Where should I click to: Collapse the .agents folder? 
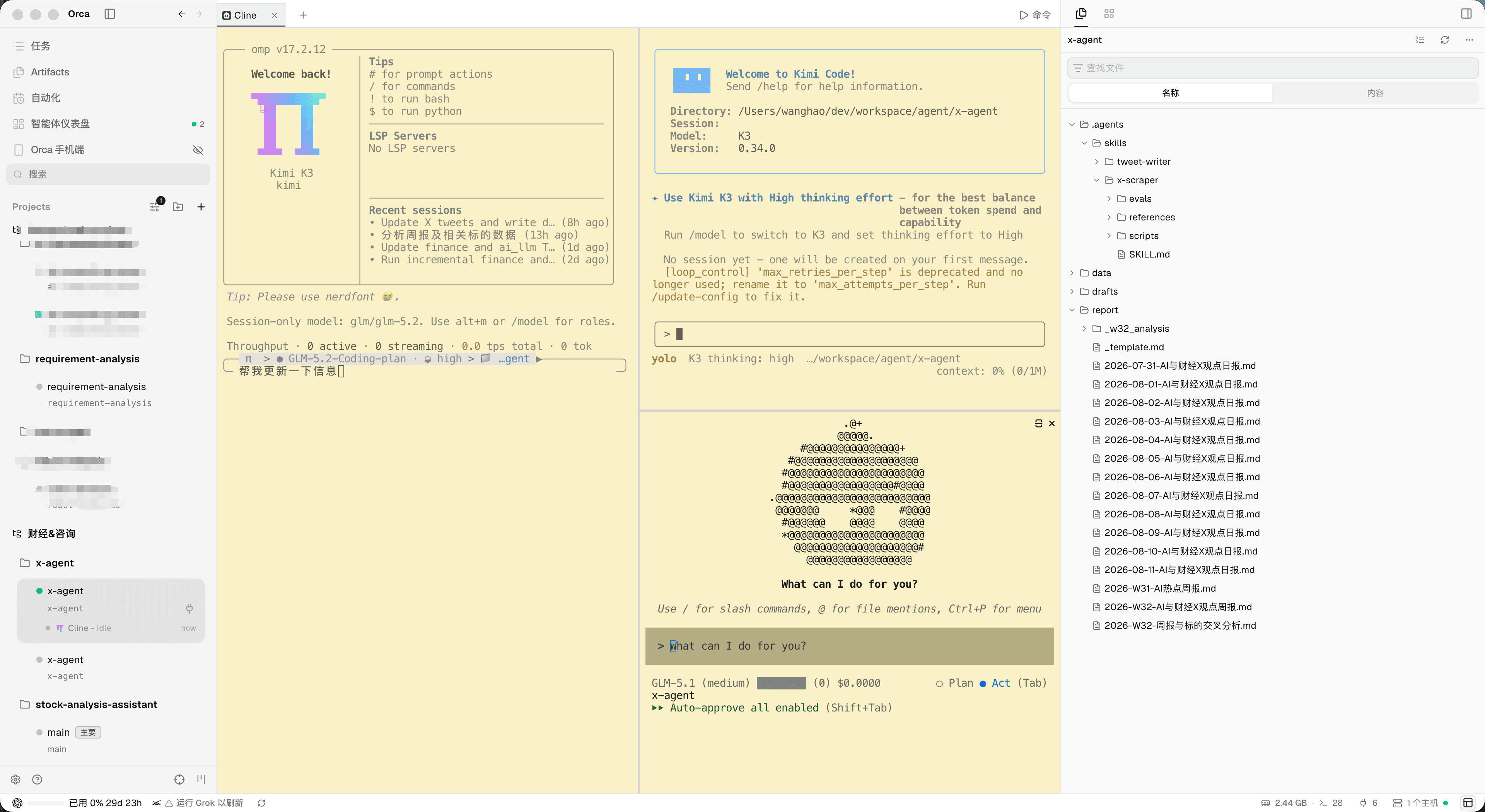click(x=1072, y=125)
